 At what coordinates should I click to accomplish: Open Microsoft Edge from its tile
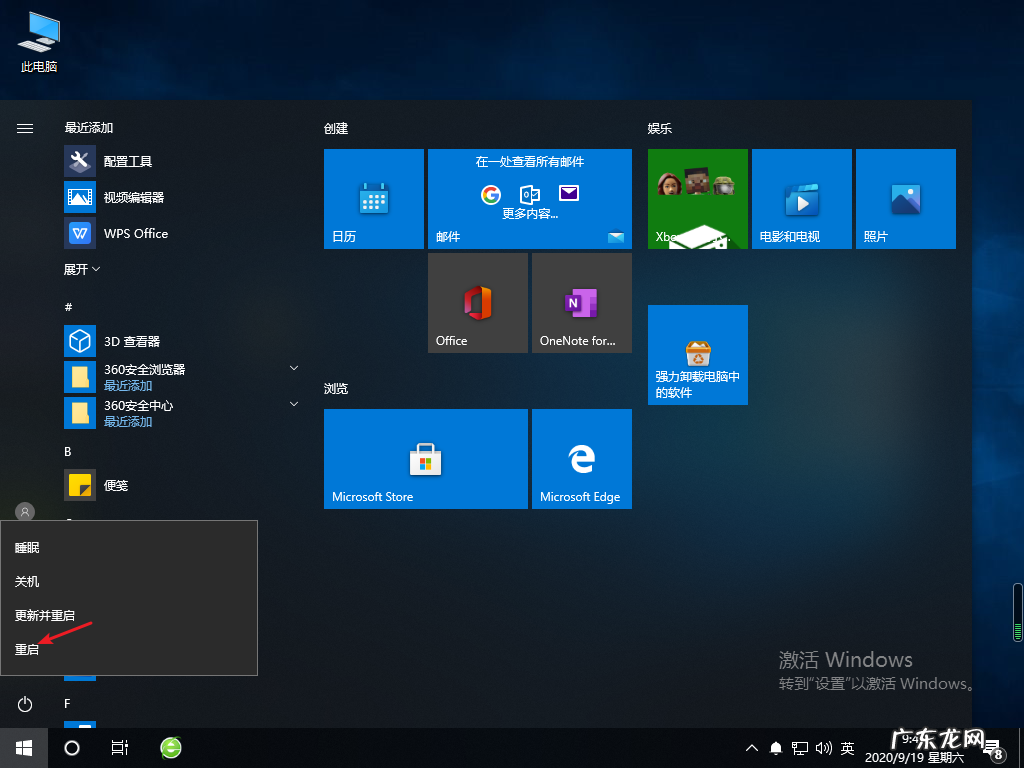[x=581, y=458]
